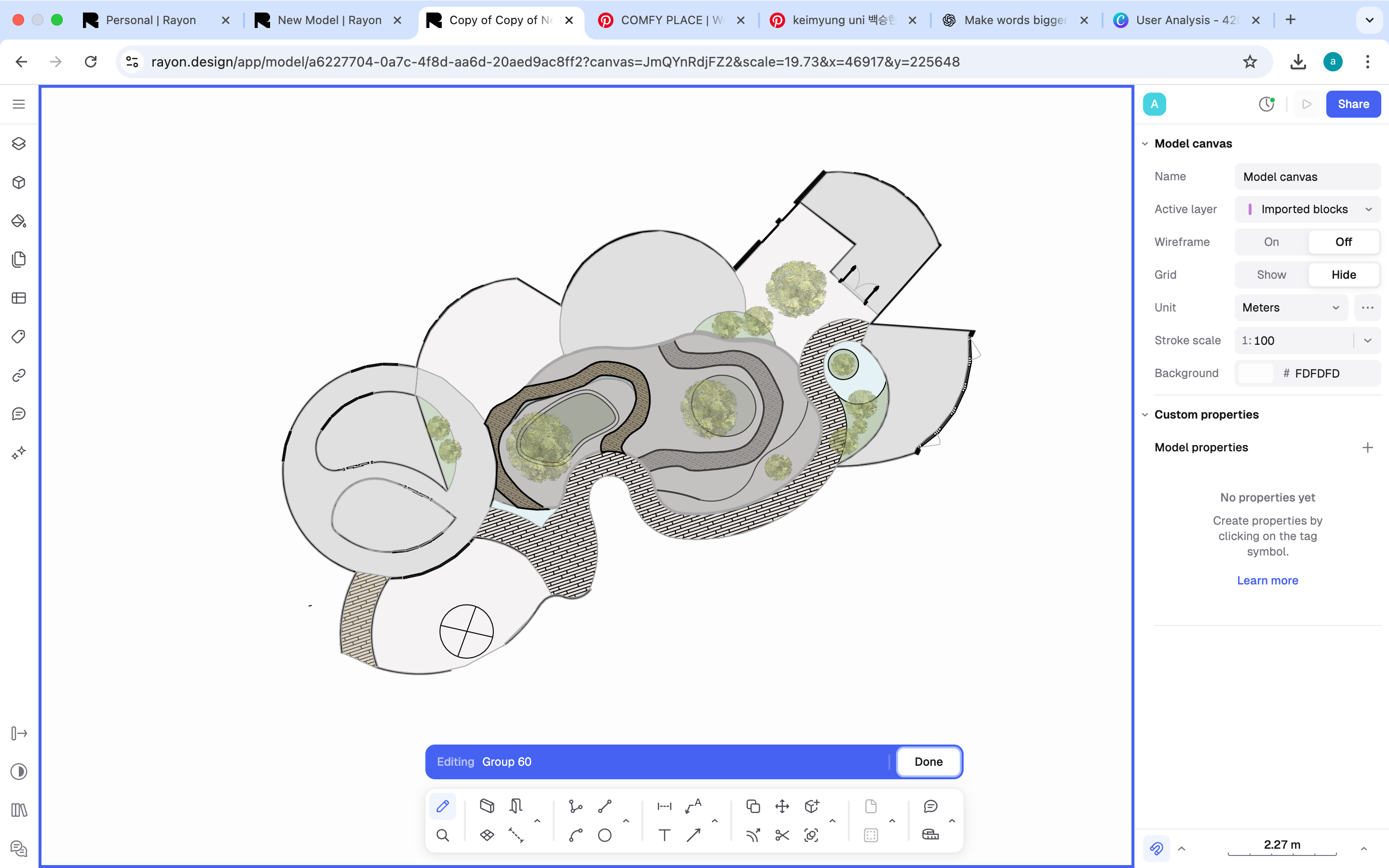This screenshot has height=868, width=1389.
Task: Select the Text tool
Action: pyautogui.click(x=664, y=835)
